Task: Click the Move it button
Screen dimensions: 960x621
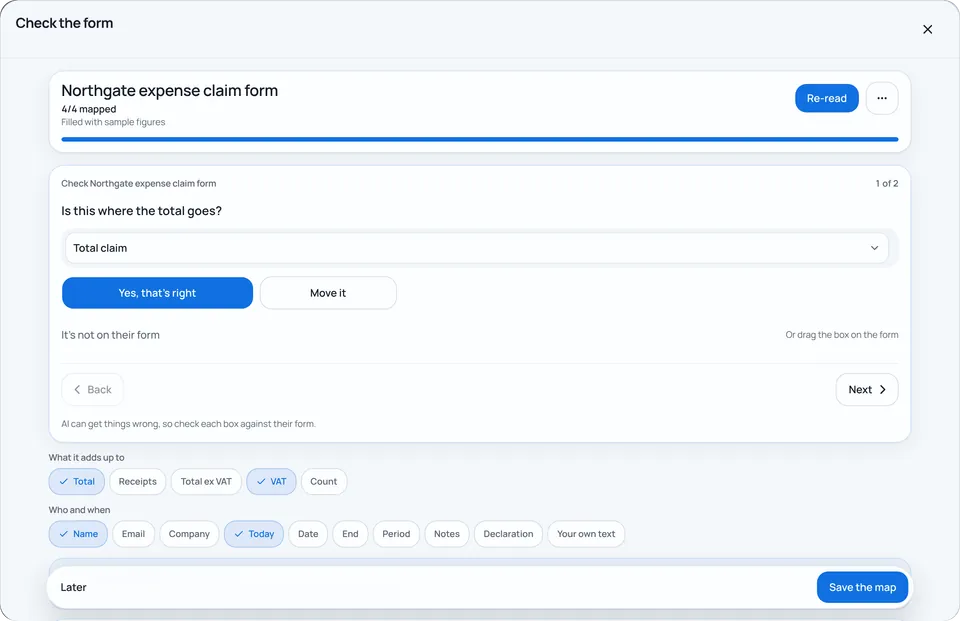Action: coord(328,293)
